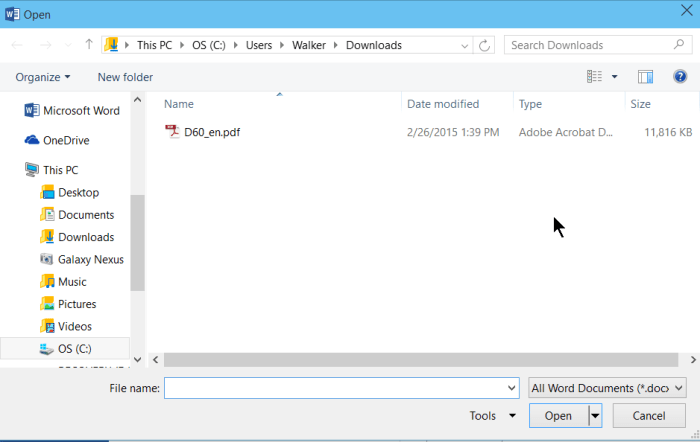Click the Open button
Screen dimensions: 700x442
(558, 416)
